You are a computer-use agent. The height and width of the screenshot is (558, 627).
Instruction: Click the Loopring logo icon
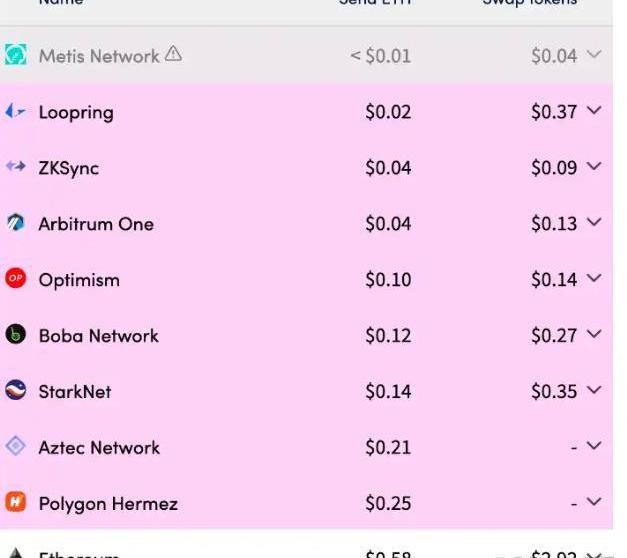pyautogui.click(x=15, y=112)
